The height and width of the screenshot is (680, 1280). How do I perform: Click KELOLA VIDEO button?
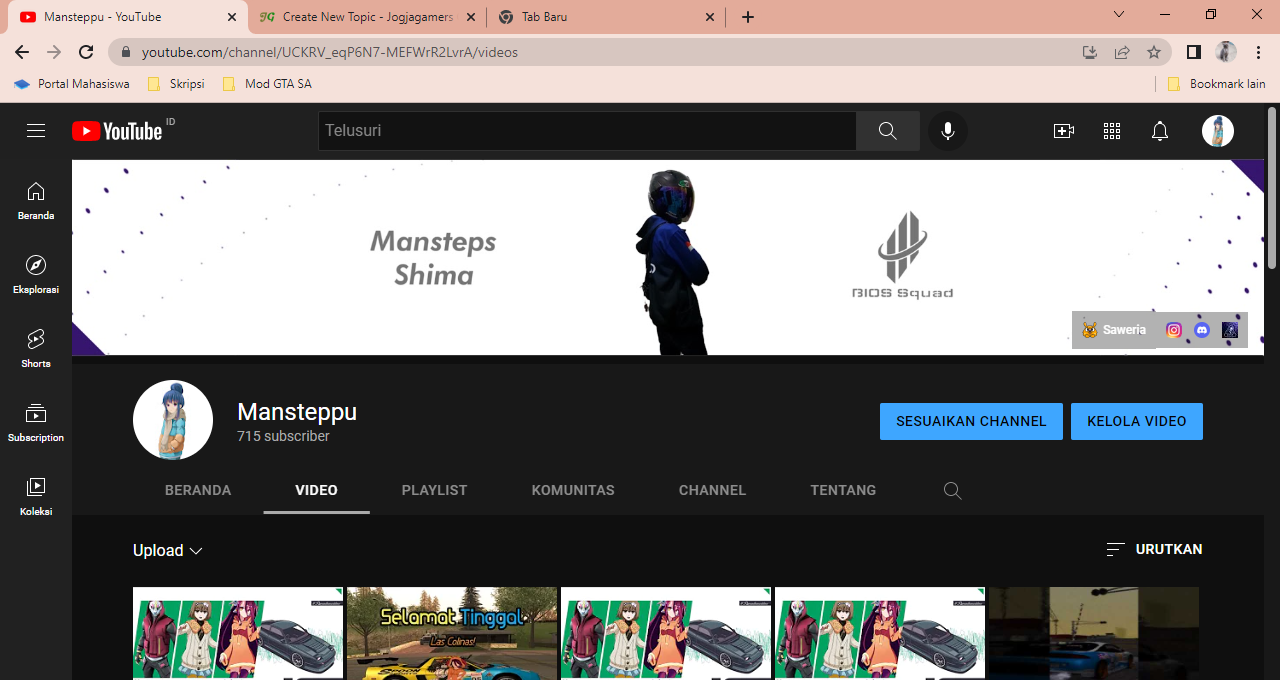tap(1137, 422)
